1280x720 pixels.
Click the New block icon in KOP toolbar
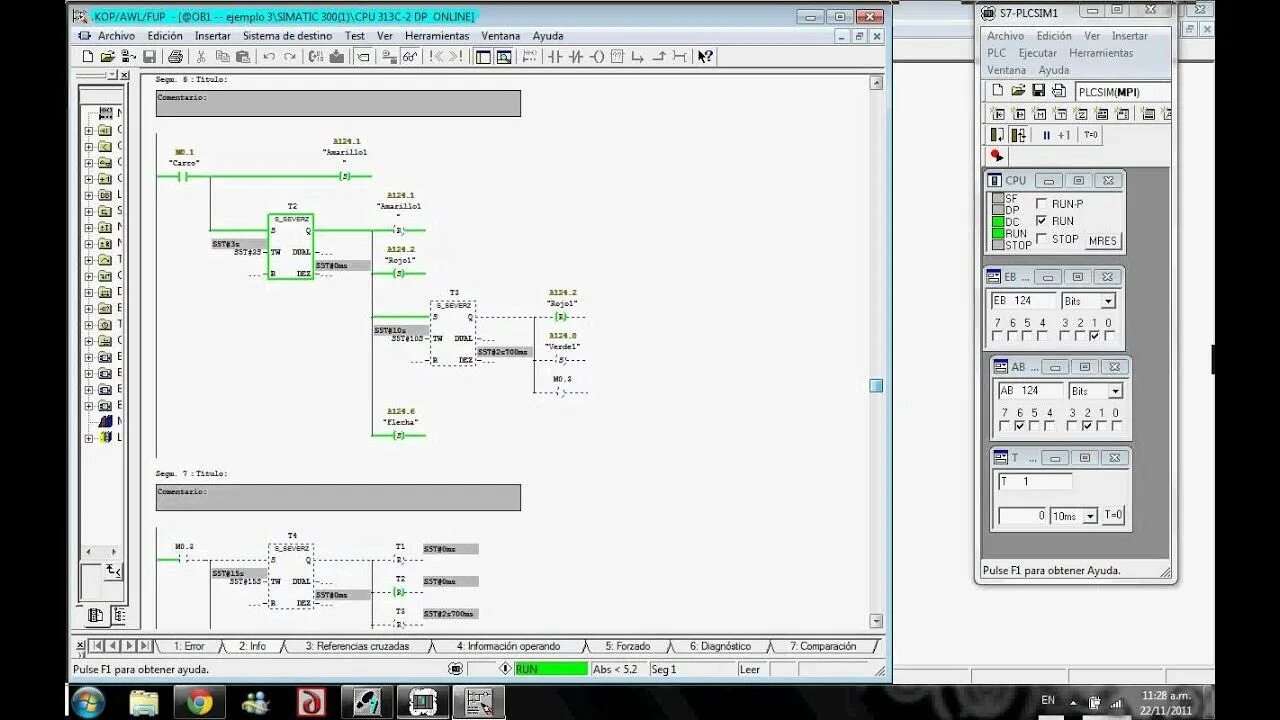[x=88, y=57]
